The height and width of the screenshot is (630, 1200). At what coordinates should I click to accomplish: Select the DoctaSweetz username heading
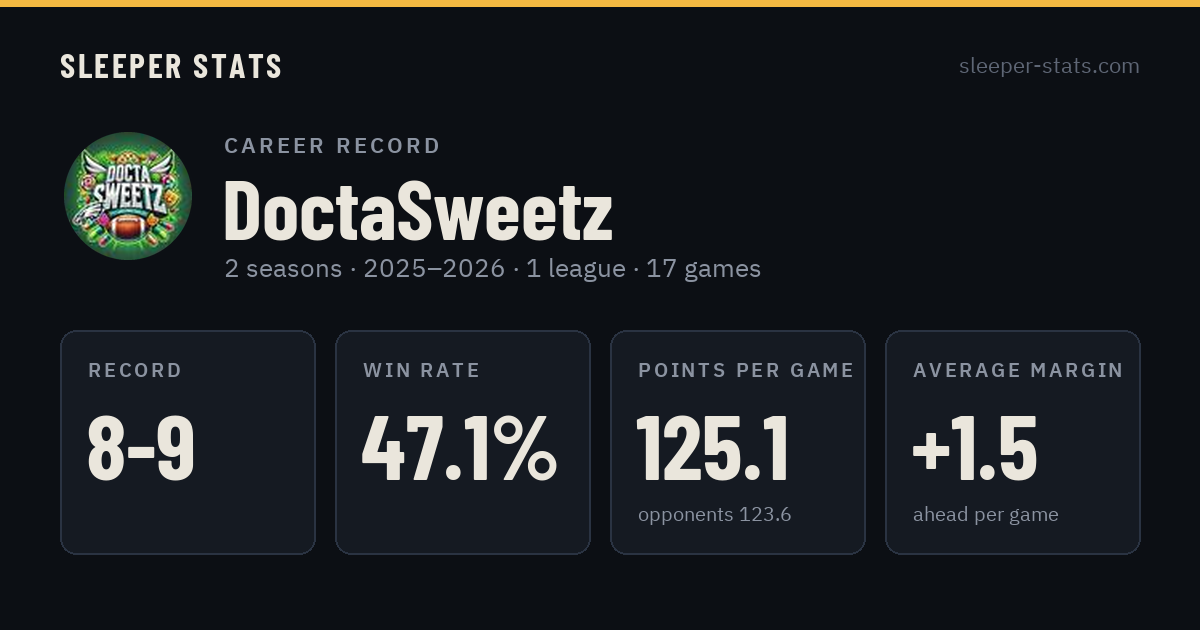(x=418, y=211)
